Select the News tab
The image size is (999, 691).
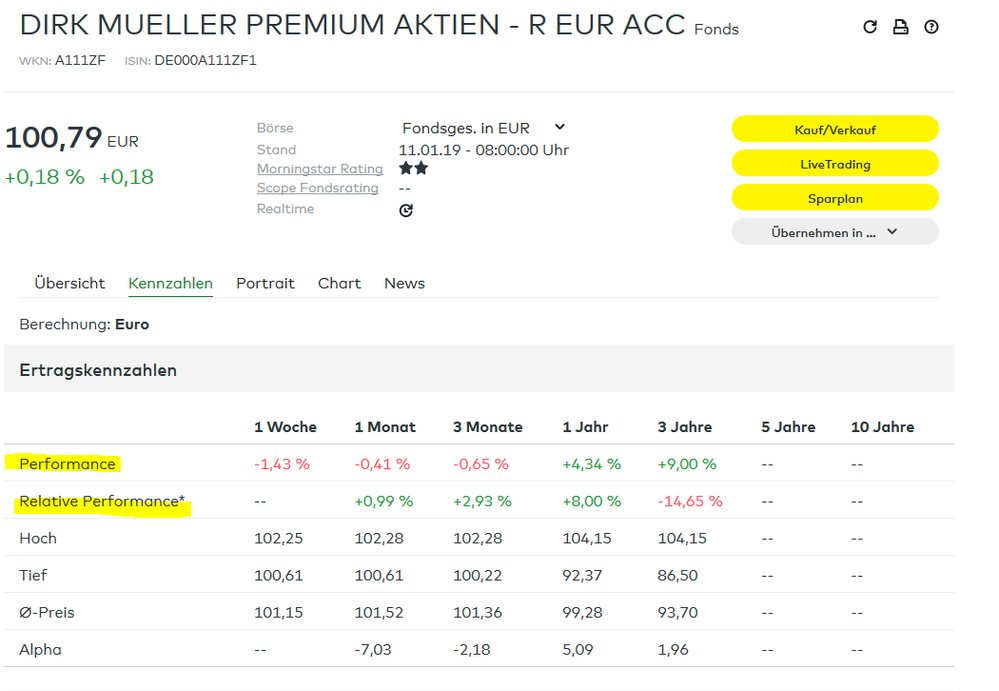(x=404, y=283)
